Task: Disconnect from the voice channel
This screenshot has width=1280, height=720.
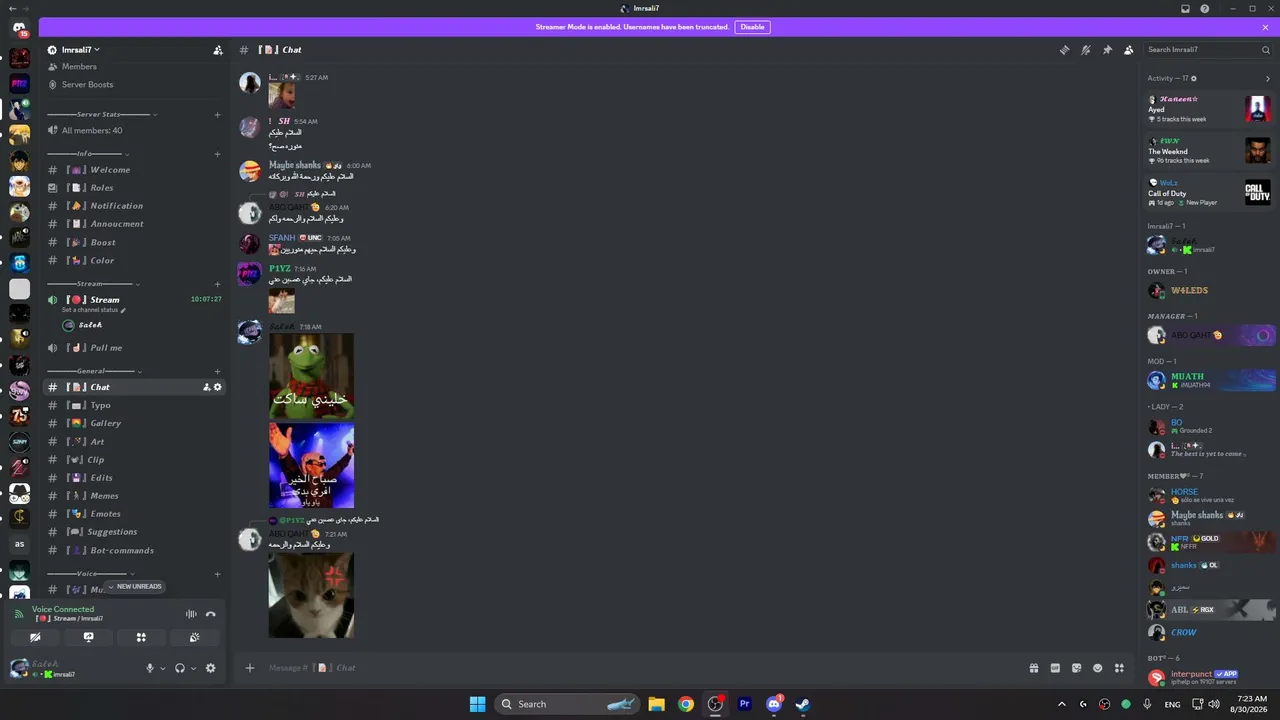Action: coord(211,614)
